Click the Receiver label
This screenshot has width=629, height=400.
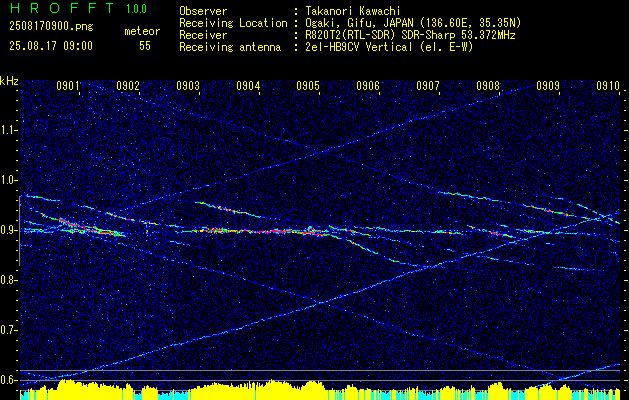[x=203, y=35]
